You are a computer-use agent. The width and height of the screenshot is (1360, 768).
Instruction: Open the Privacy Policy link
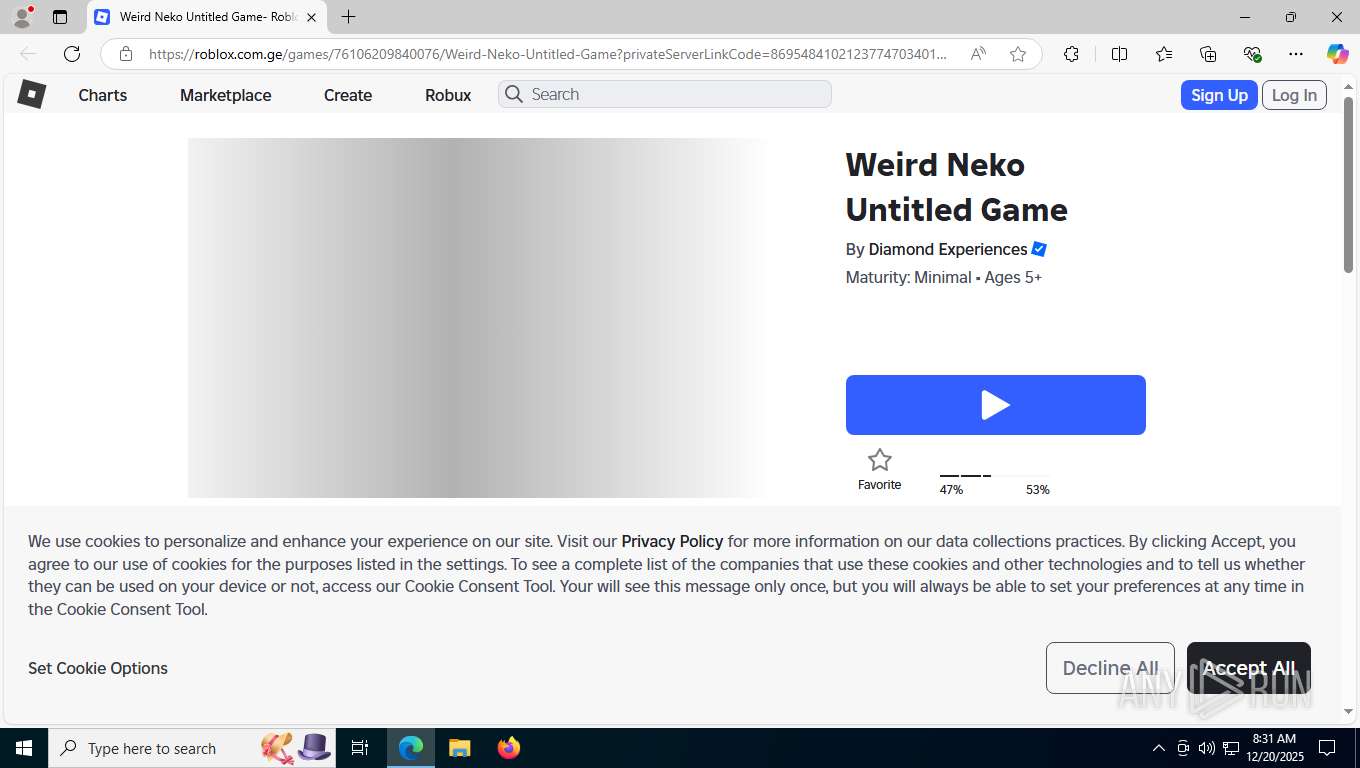click(x=672, y=541)
